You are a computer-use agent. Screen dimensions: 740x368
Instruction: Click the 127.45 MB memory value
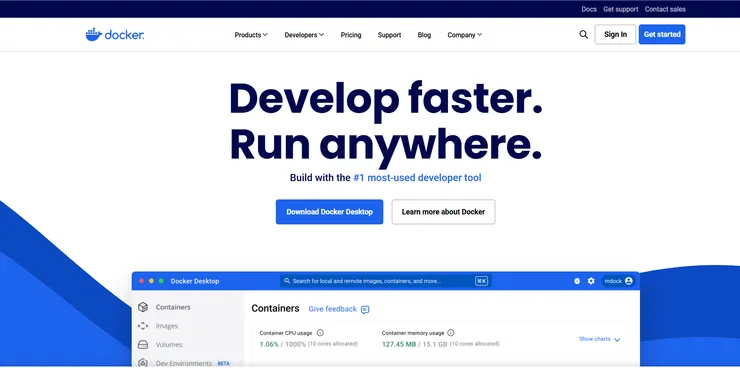[x=399, y=344]
